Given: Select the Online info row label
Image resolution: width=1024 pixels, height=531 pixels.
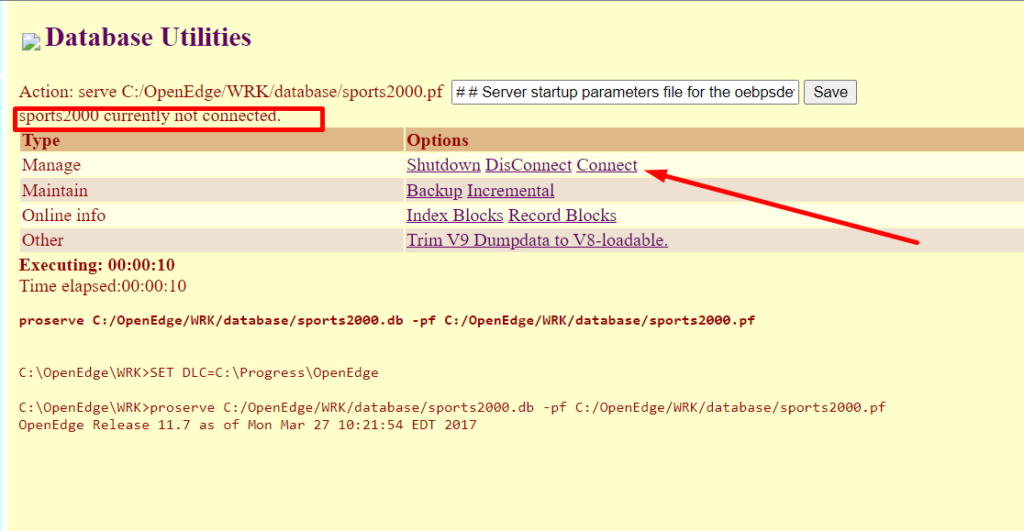Looking at the screenshot, I should click(63, 215).
